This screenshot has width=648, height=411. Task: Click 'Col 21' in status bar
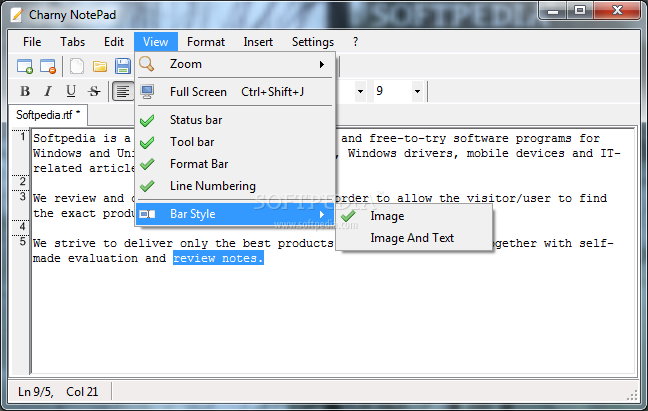(82, 392)
